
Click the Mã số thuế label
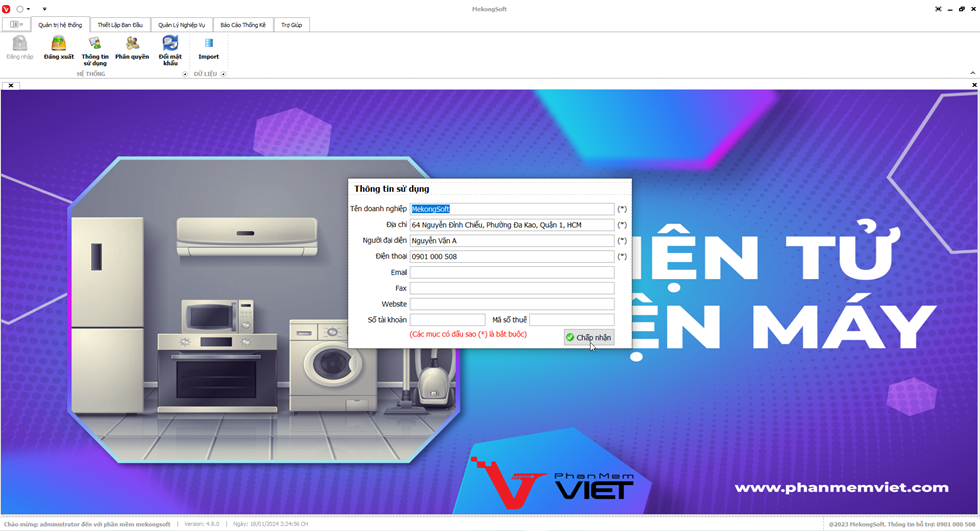click(509, 320)
